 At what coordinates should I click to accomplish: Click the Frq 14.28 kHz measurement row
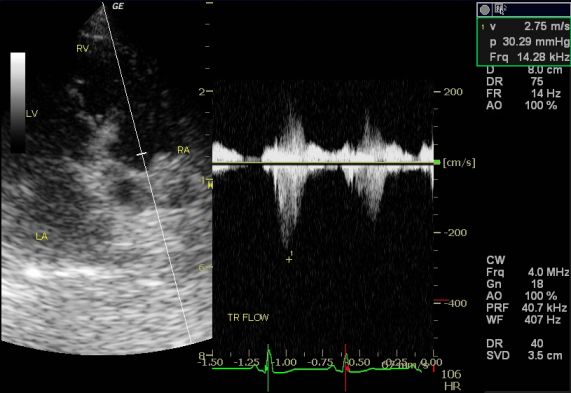[525, 57]
